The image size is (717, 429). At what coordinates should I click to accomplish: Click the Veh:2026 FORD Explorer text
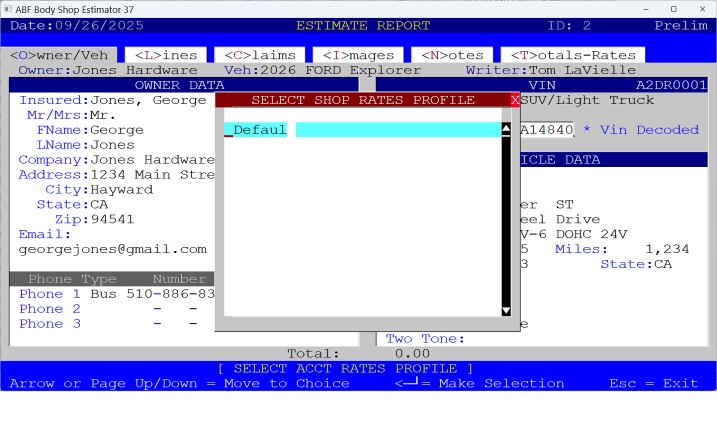pos(322,70)
